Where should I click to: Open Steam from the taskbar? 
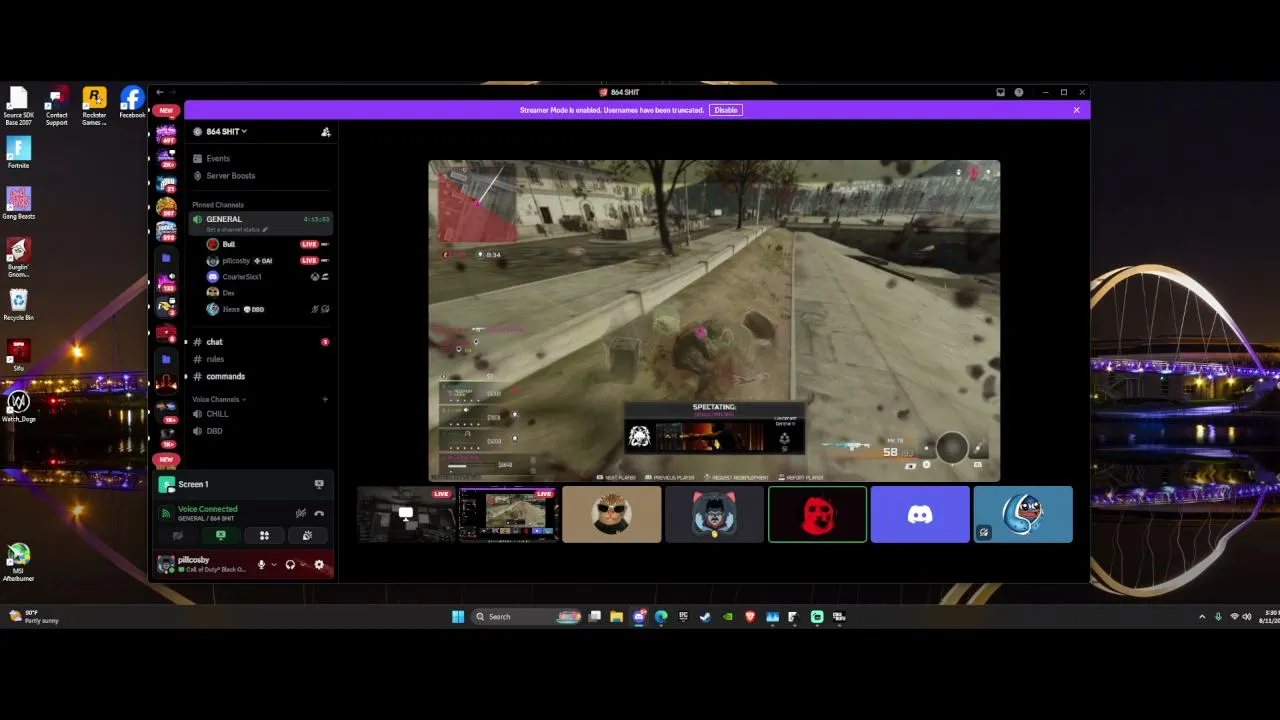point(705,616)
